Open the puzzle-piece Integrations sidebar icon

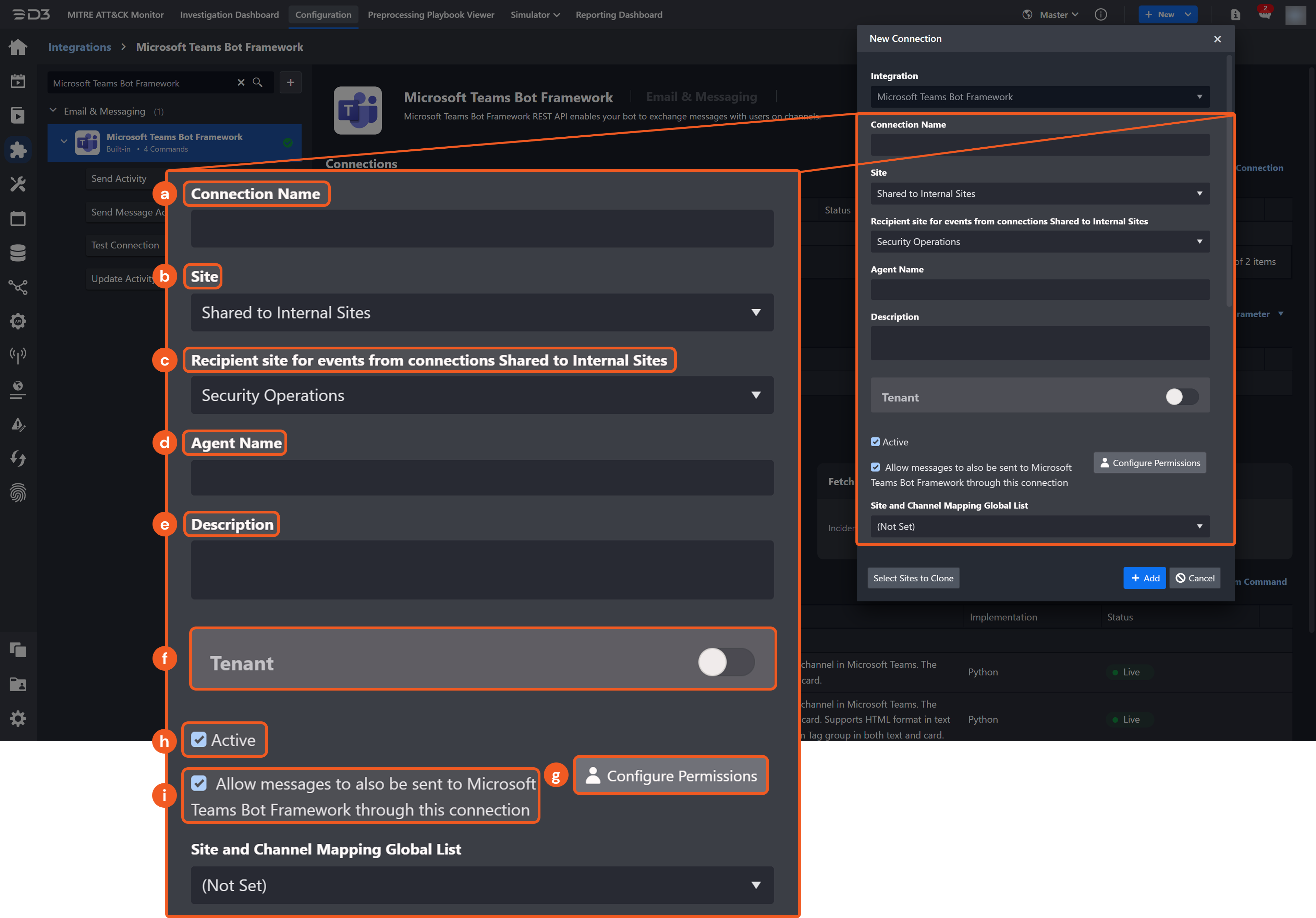point(18,150)
